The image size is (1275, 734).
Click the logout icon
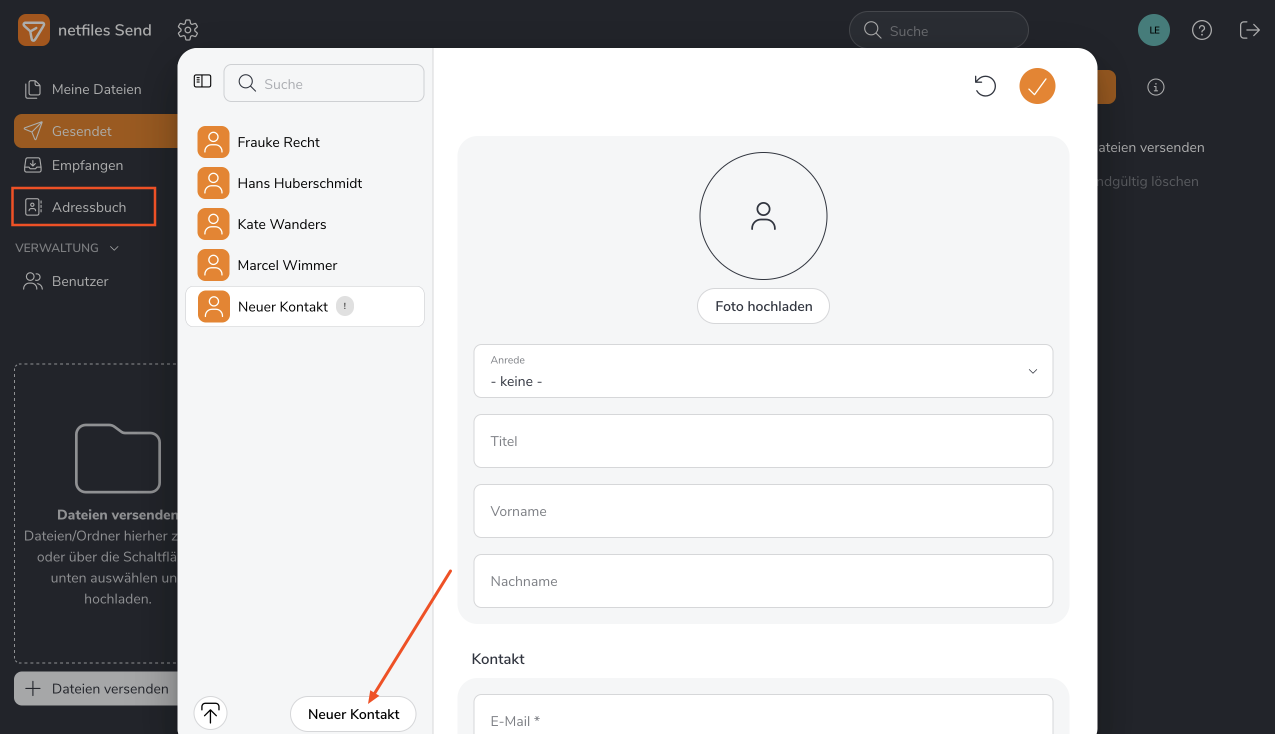tap(1249, 30)
